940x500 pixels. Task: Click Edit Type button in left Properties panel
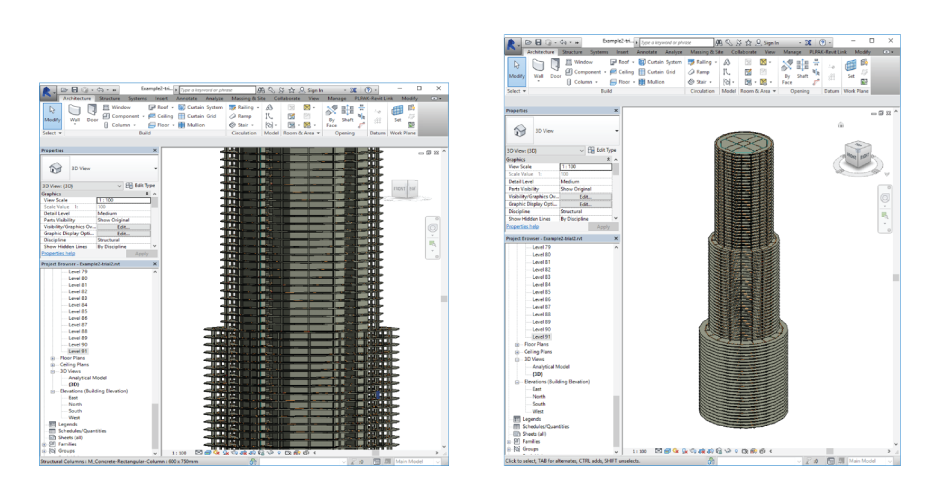140,186
